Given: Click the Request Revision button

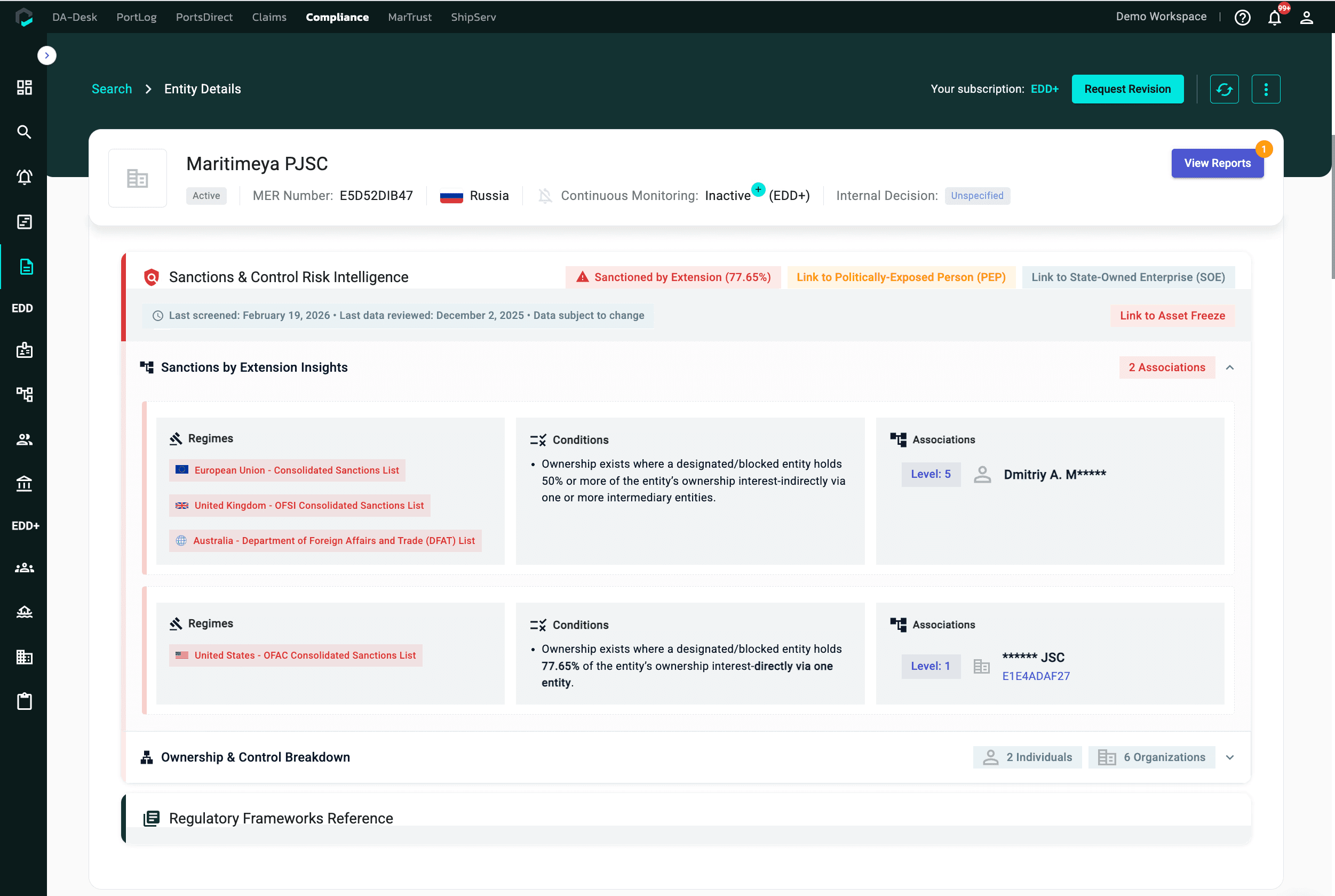Looking at the screenshot, I should coord(1127,89).
